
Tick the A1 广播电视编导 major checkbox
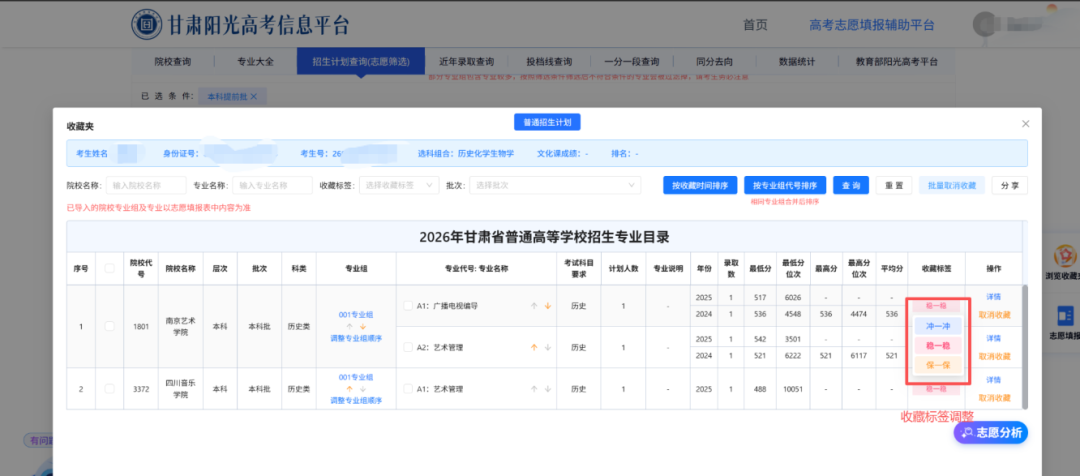coord(408,306)
